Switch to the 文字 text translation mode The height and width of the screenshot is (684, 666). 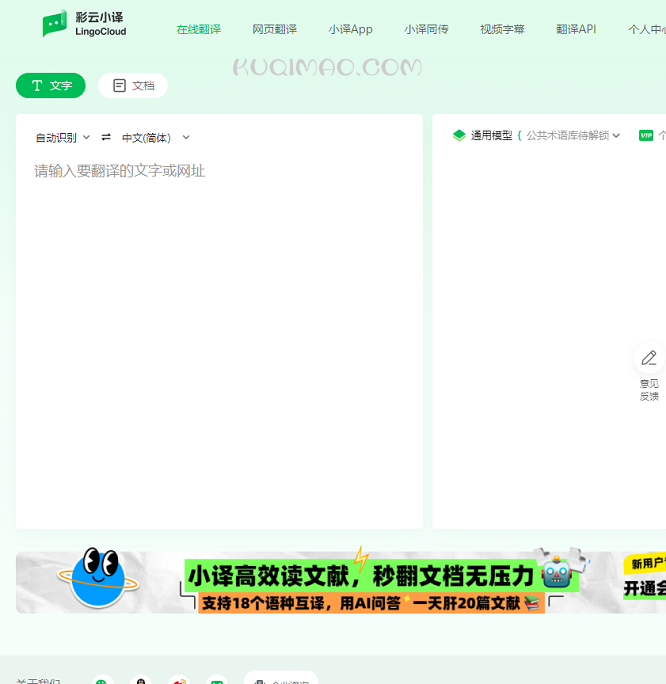pyautogui.click(x=51, y=86)
